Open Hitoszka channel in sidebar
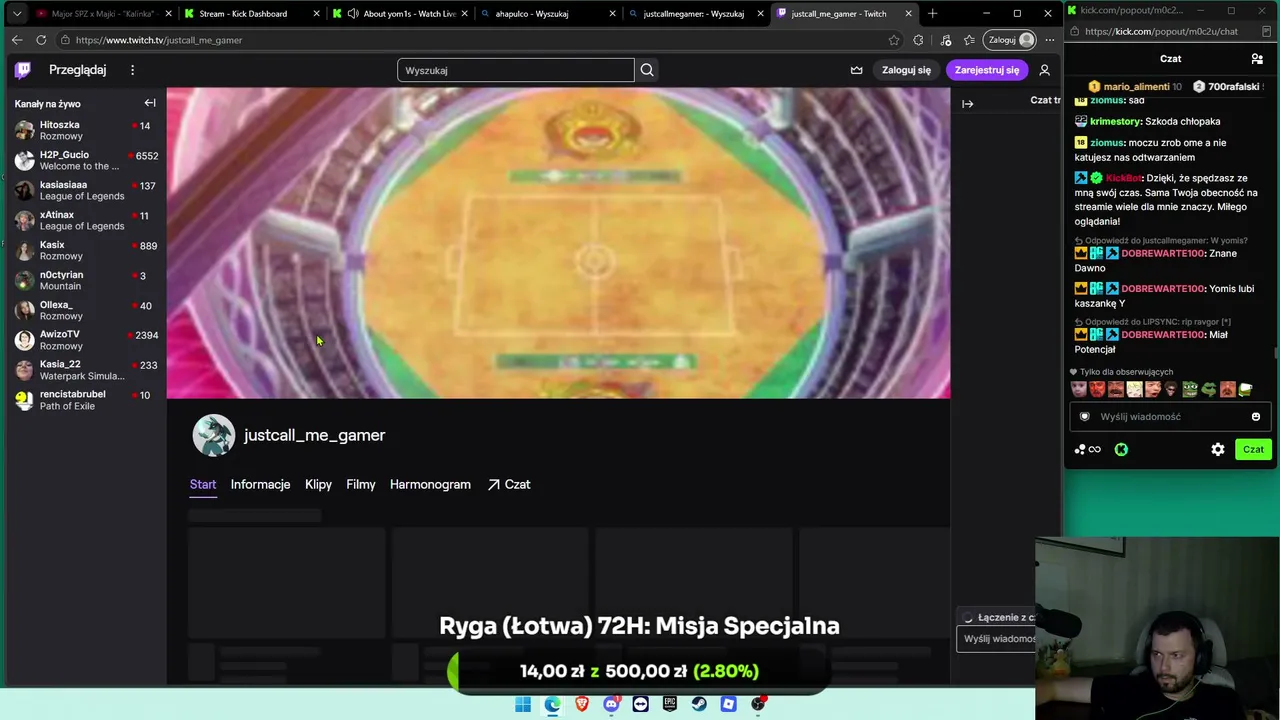Screen dimensions: 1280x720 pos(83,131)
